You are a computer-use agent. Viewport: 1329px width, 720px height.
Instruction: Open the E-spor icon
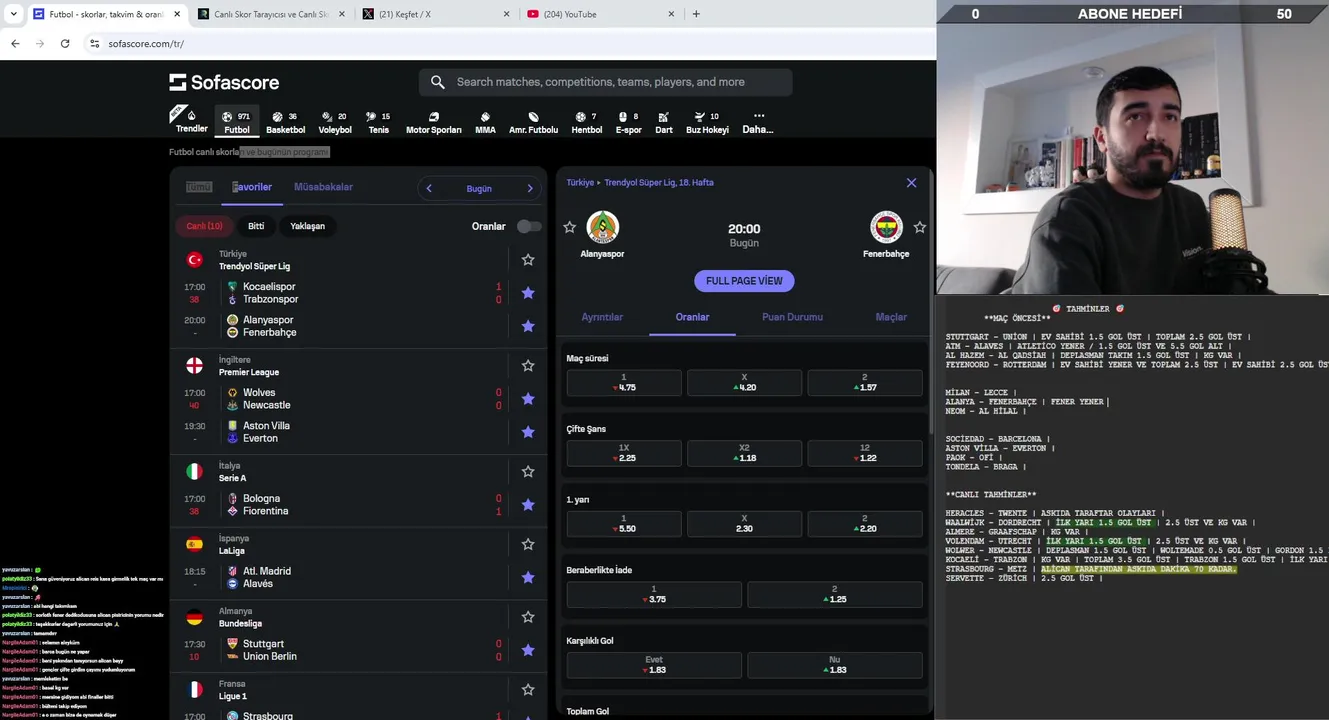(628, 122)
